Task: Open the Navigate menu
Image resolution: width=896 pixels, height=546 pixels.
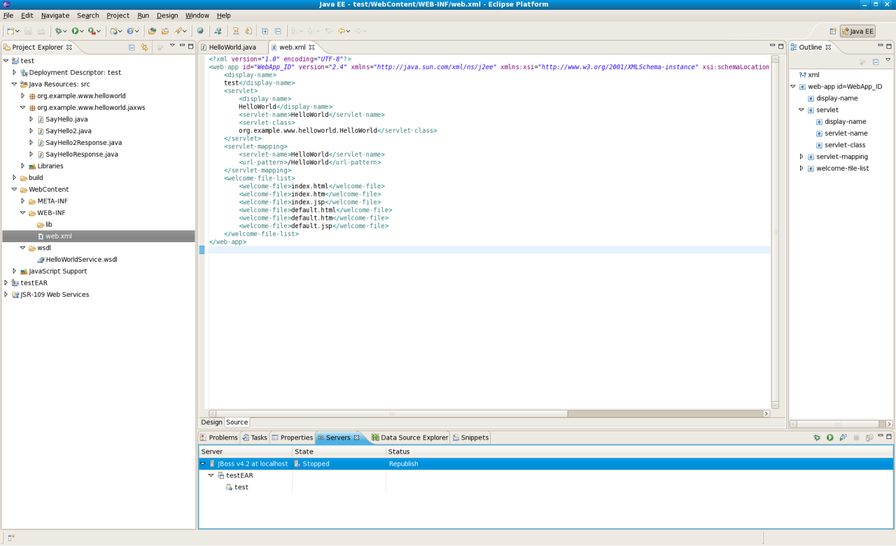Action: (55, 15)
